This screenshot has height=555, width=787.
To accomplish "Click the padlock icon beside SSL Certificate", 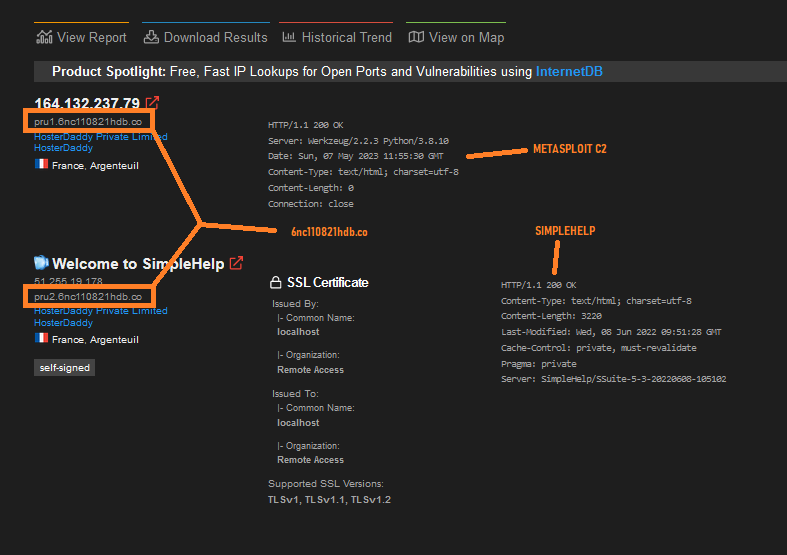I will 276,283.
